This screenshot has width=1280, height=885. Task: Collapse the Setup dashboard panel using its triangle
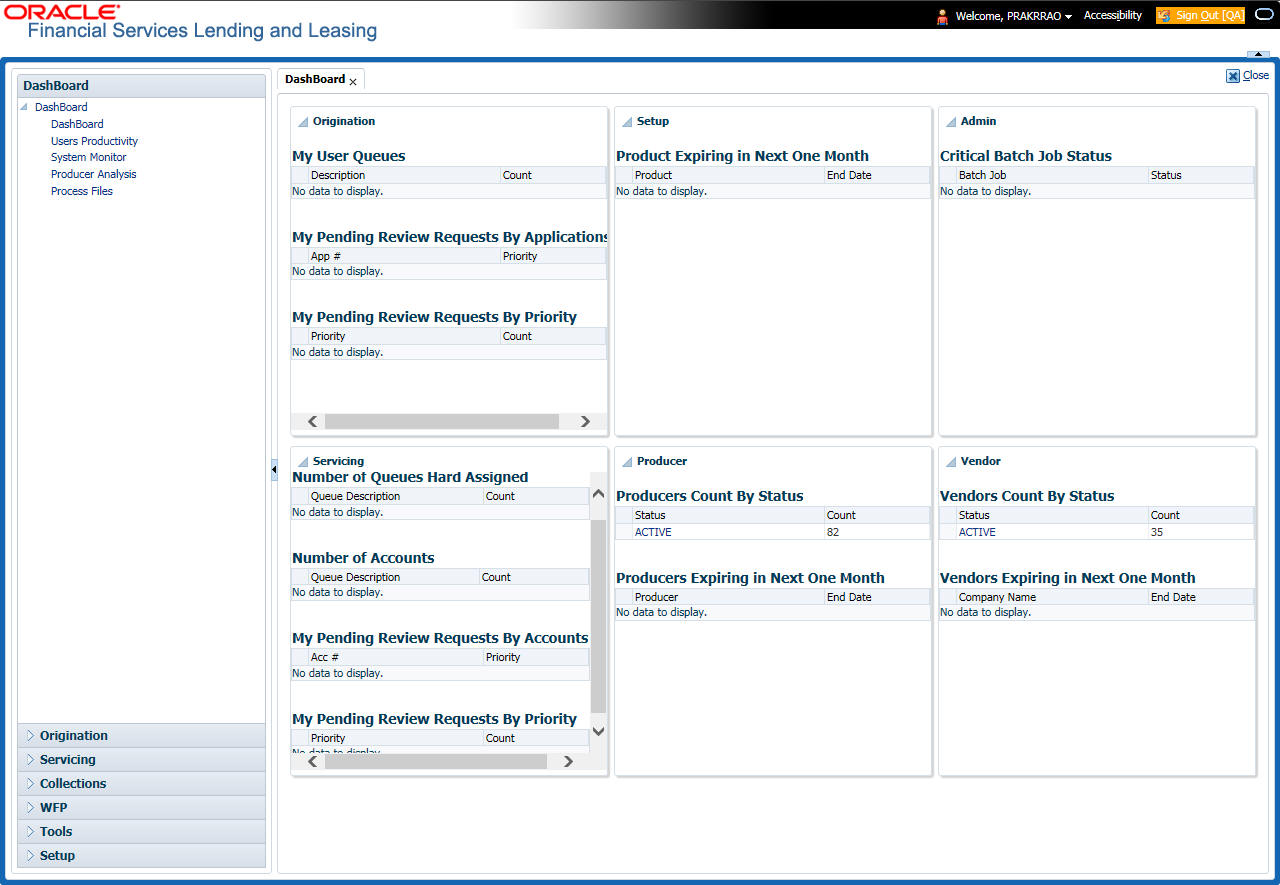click(x=627, y=122)
